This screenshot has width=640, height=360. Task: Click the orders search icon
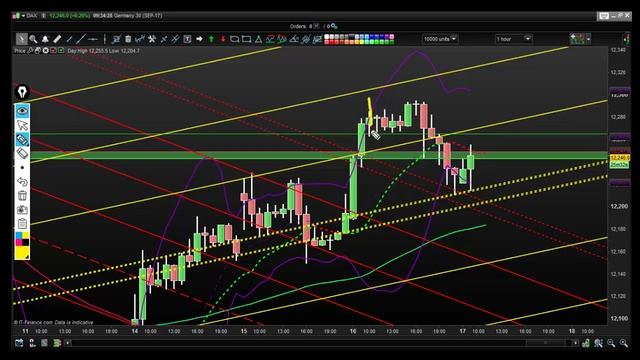[334, 26]
